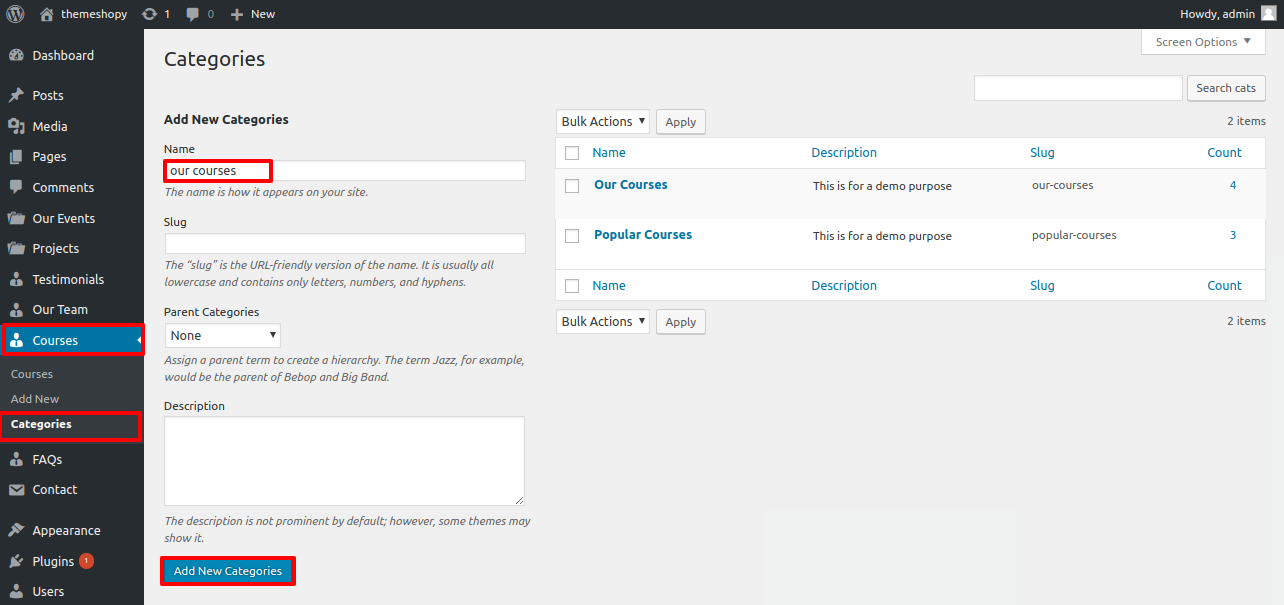Expand the Screen Options panel
The height and width of the screenshot is (605, 1284).
coord(1203,42)
